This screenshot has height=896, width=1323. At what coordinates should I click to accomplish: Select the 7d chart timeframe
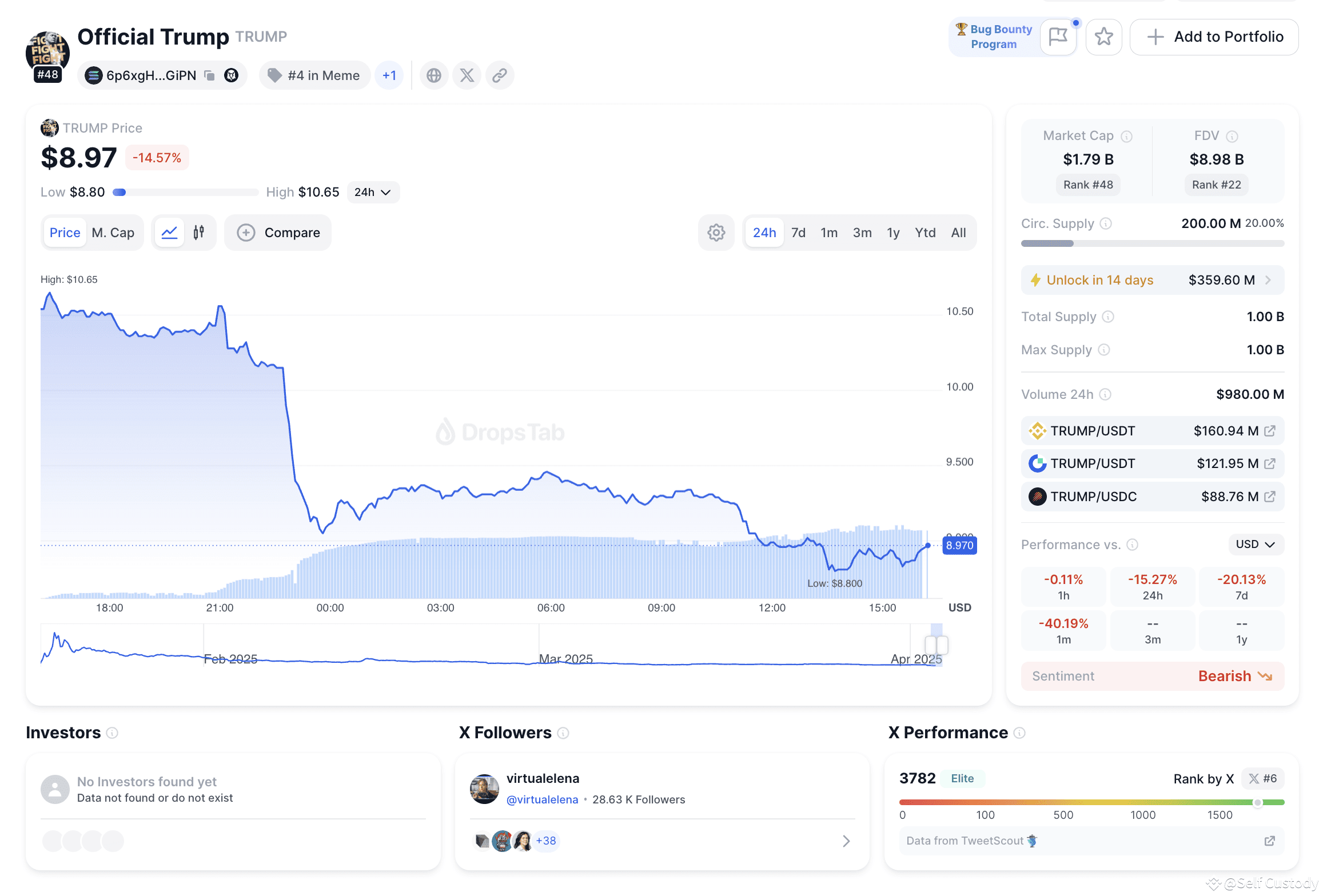point(799,233)
